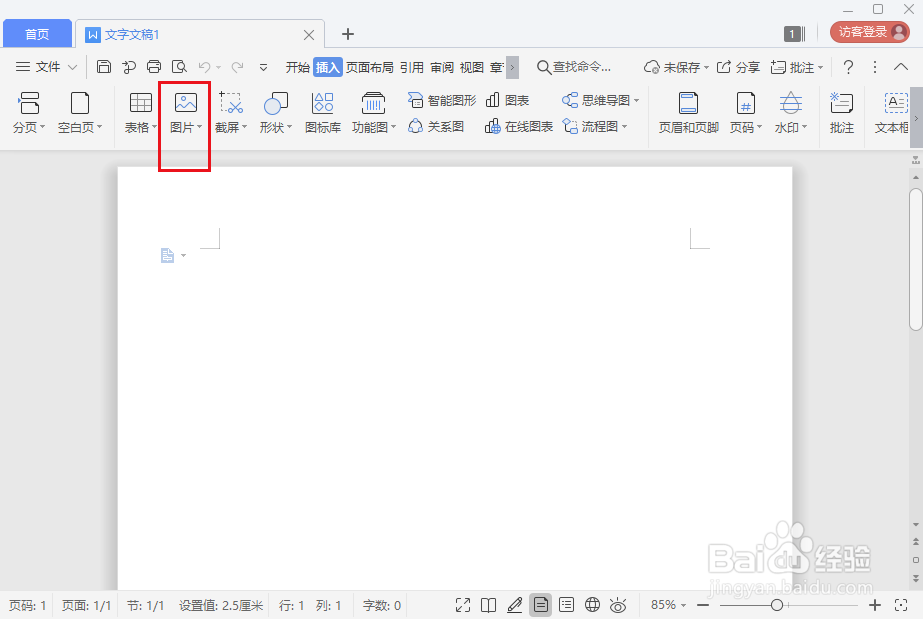Insert a 关系图 relationship diagram
The height and width of the screenshot is (619, 923).
coord(436,126)
